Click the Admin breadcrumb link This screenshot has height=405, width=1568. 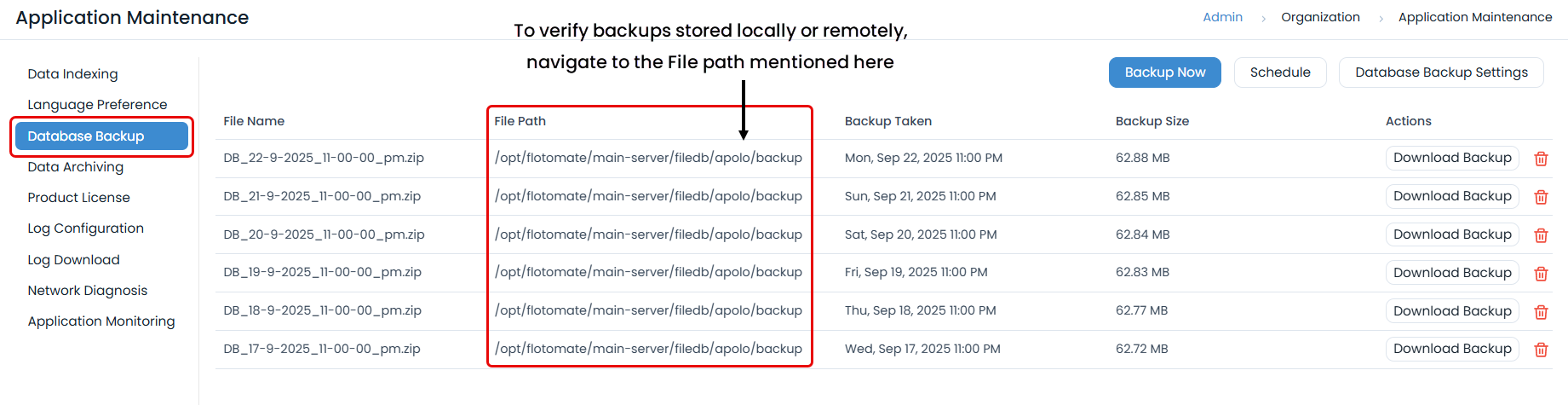[x=1222, y=17]
